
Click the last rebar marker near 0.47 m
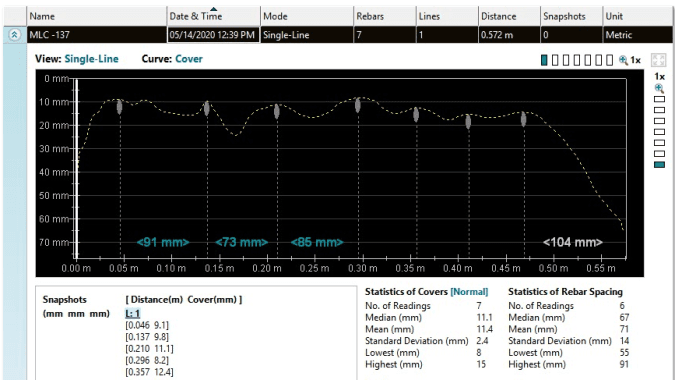[523, 119]
